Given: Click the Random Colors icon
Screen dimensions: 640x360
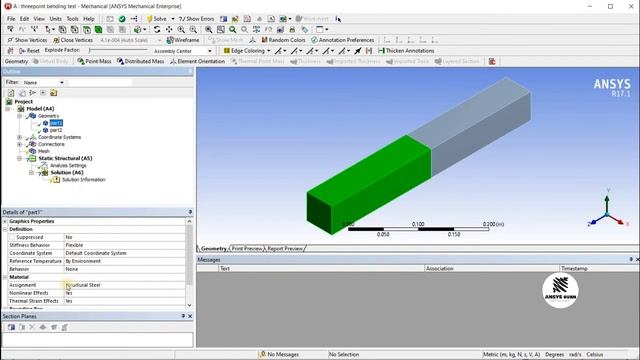Looking at the screenshot, I should click(264, 40).
